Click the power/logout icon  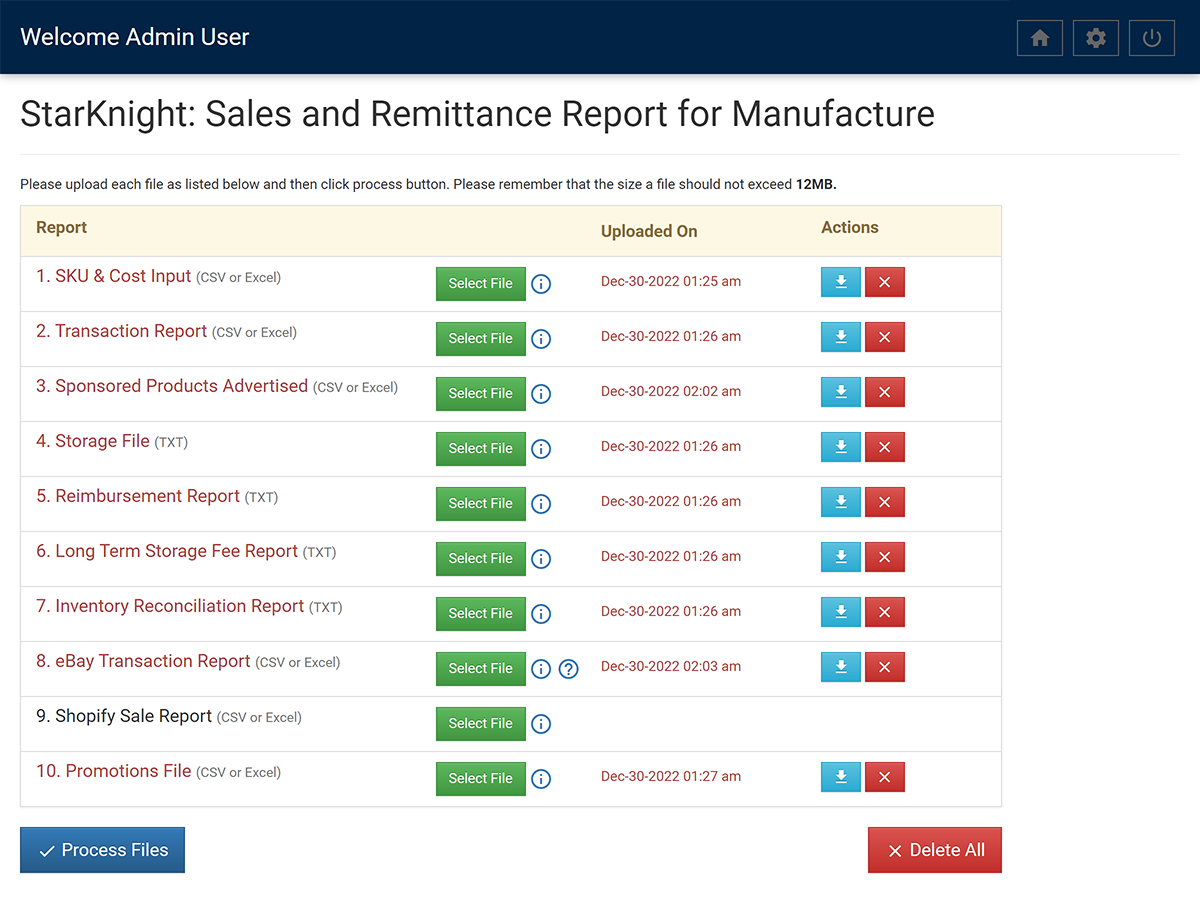click(1151, 37)
